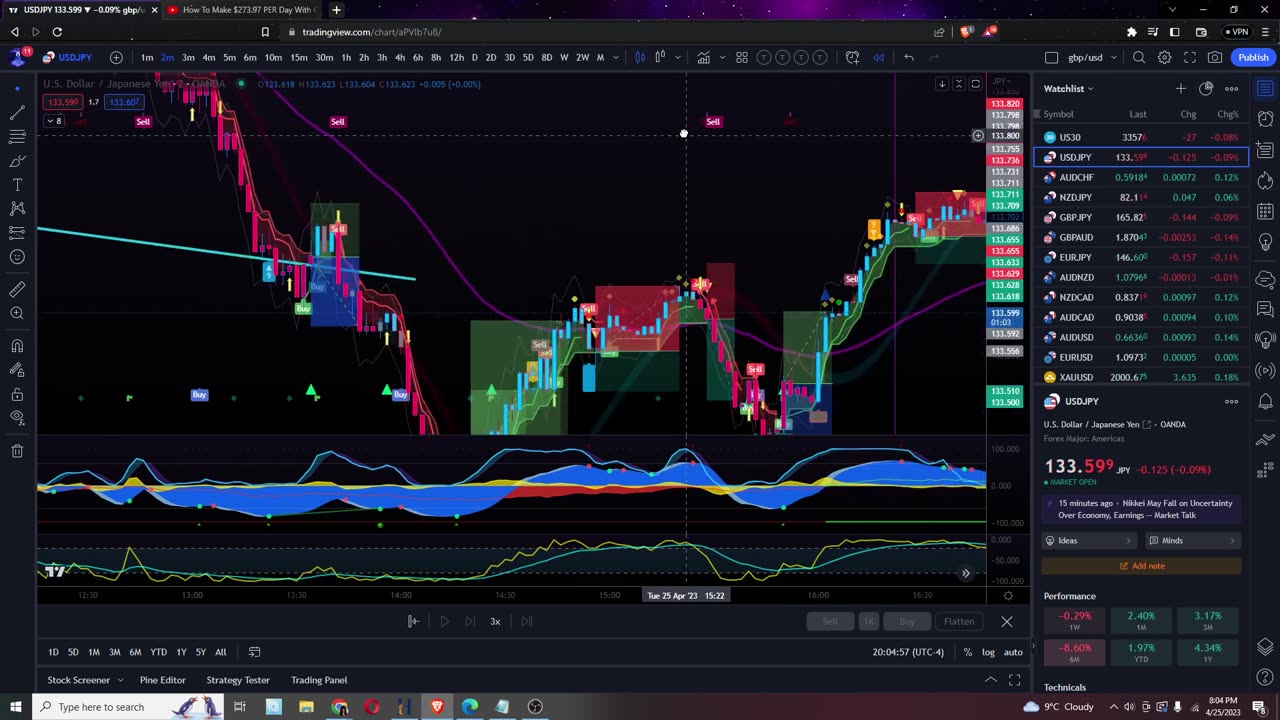Open watchlist advanced view pie icon

point(1206,89)
